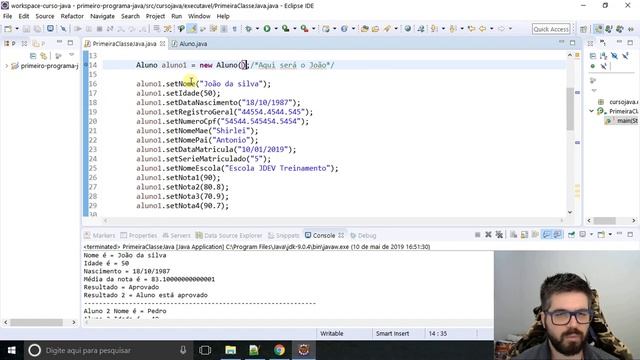
Task: Click the Task View microphone icon in taskbar search
Action: 183,350
